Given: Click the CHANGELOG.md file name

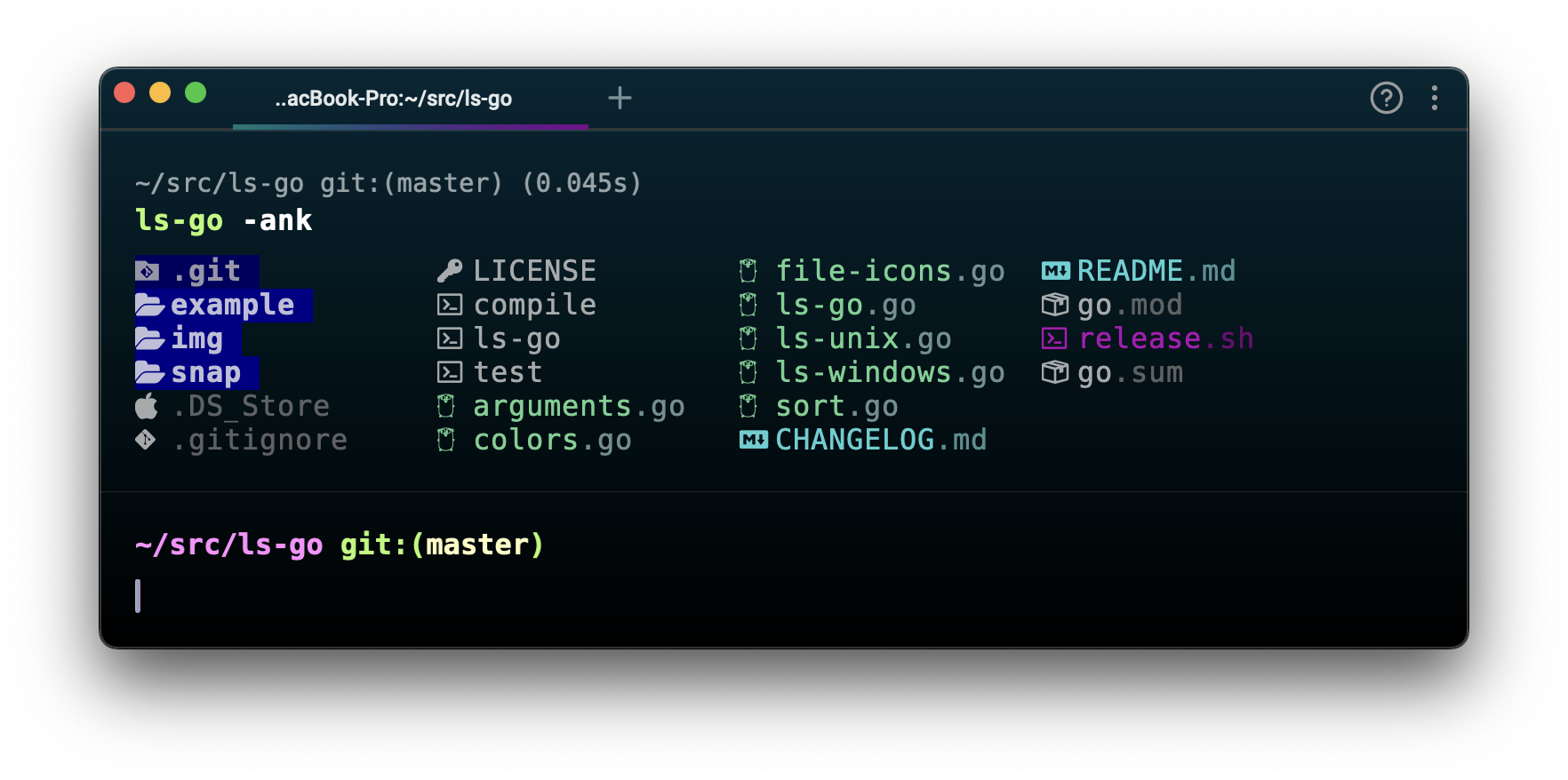Looking at the screenshot, I should coord(881,440).
